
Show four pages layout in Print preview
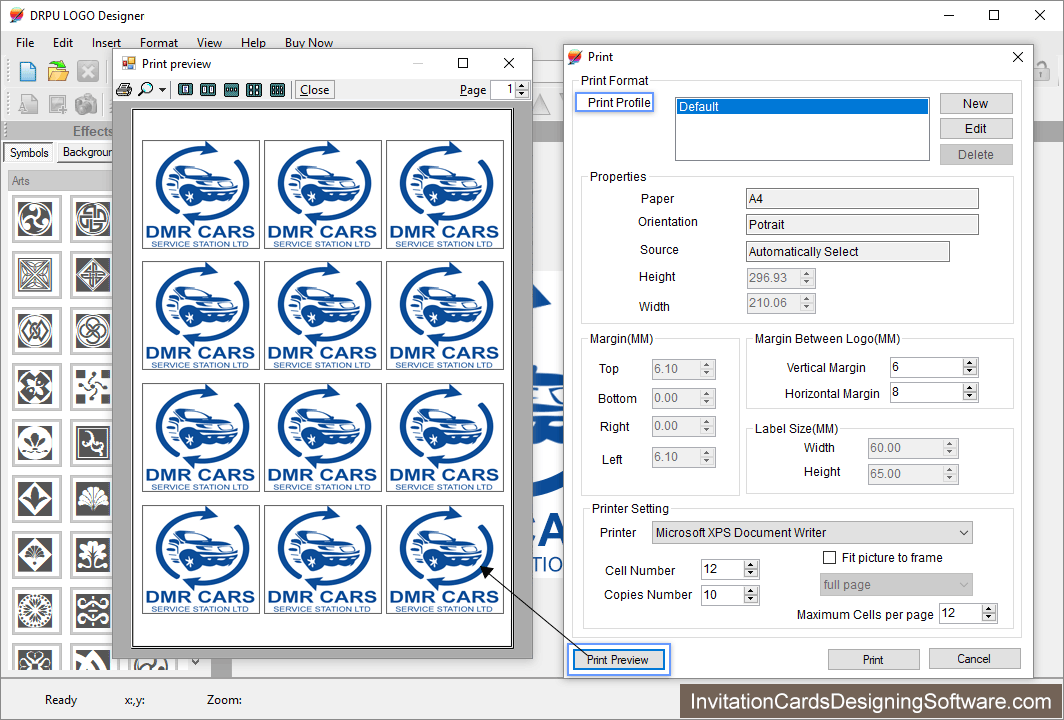click(x=254, y=90)
